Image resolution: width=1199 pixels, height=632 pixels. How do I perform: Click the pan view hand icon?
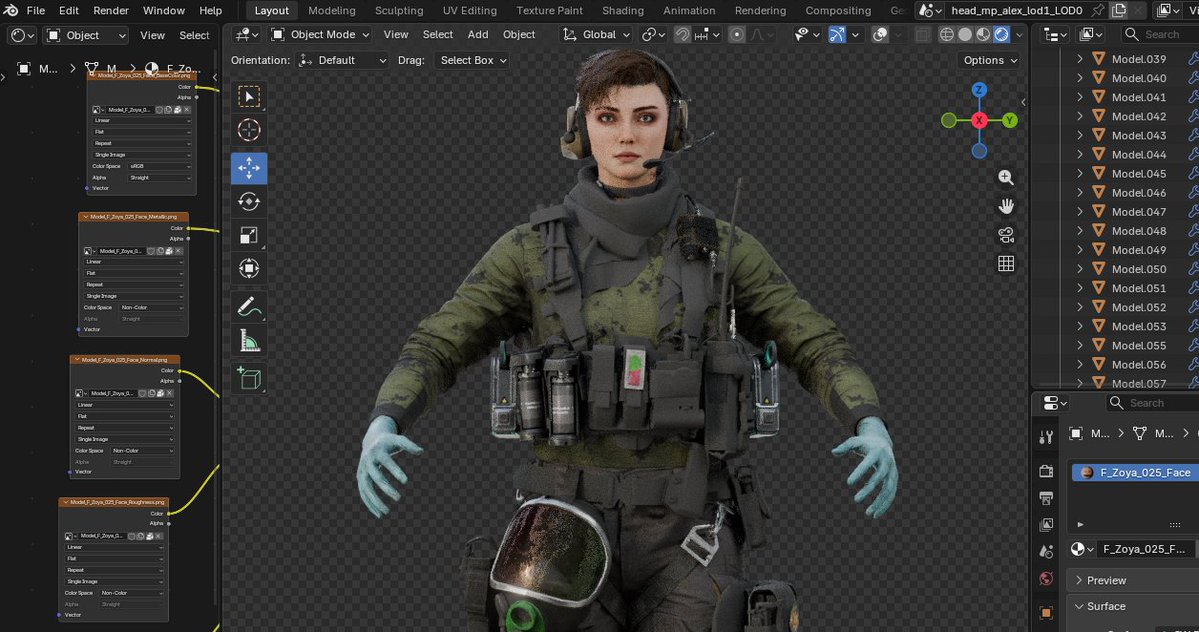click(1006, 206)
